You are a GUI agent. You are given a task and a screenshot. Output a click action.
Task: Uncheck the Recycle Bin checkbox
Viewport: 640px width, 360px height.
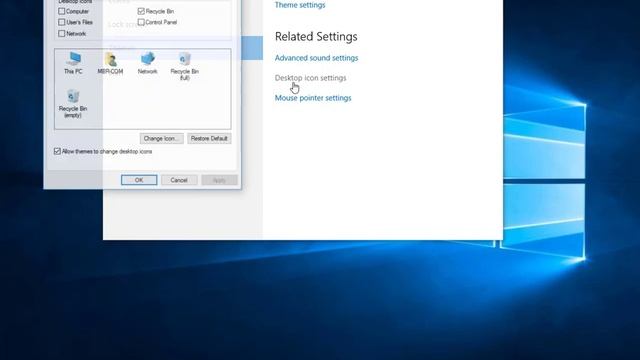tap(141, 11)
